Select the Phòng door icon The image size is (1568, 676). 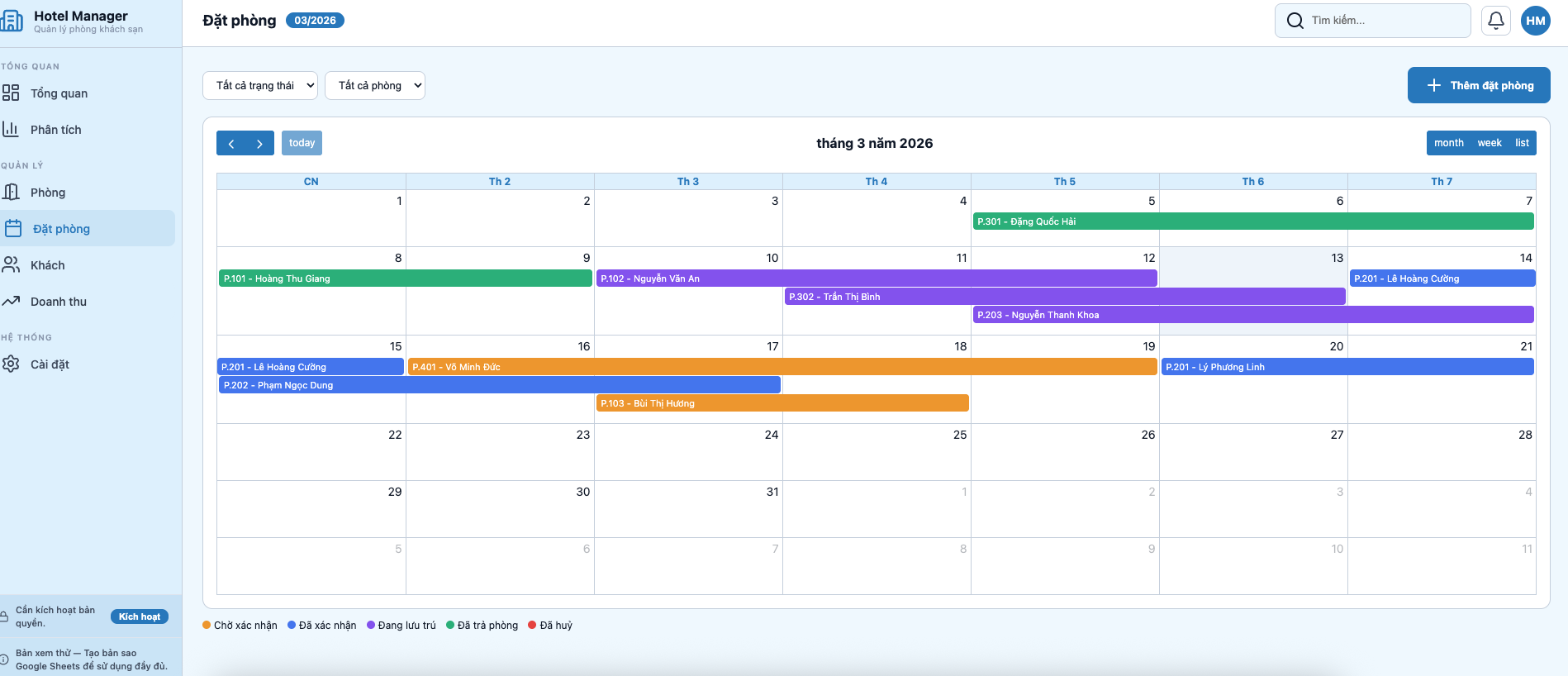tap(11, 193)
